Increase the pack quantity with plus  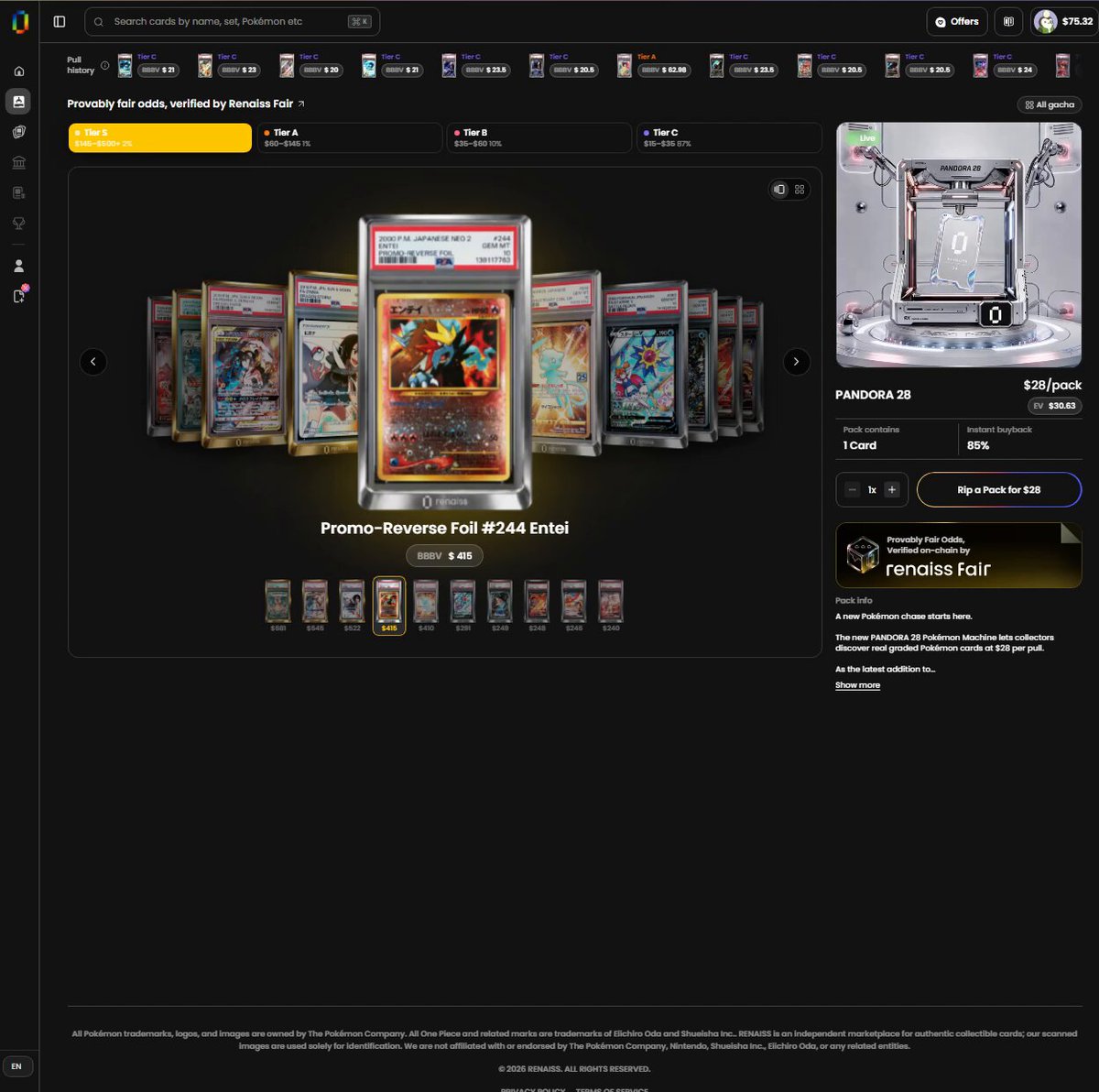click(892, 490)
